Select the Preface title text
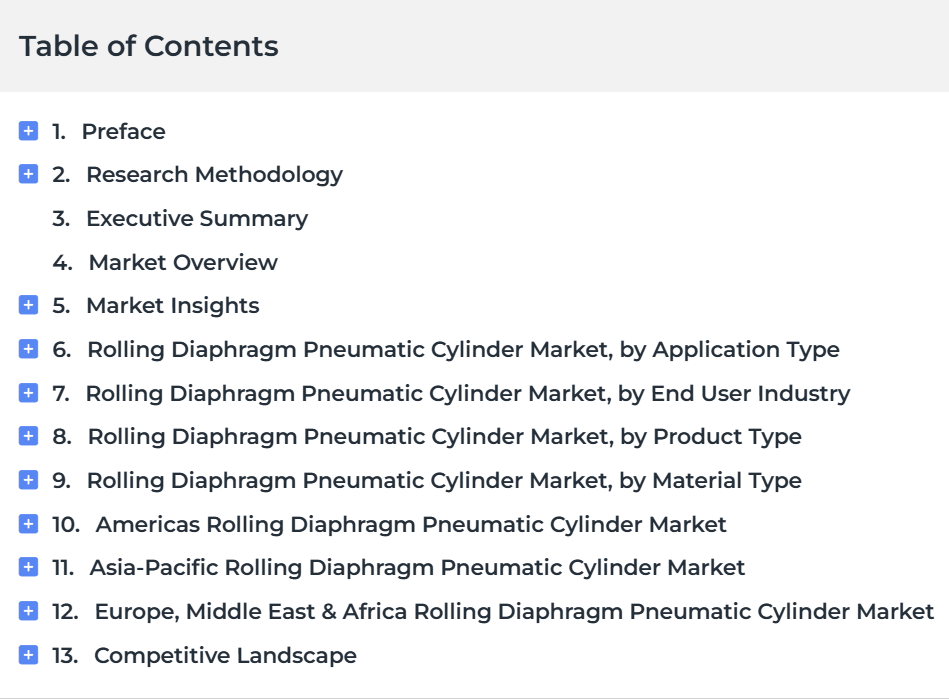Viewport: 949px width, 699px height. coord(123,131)
